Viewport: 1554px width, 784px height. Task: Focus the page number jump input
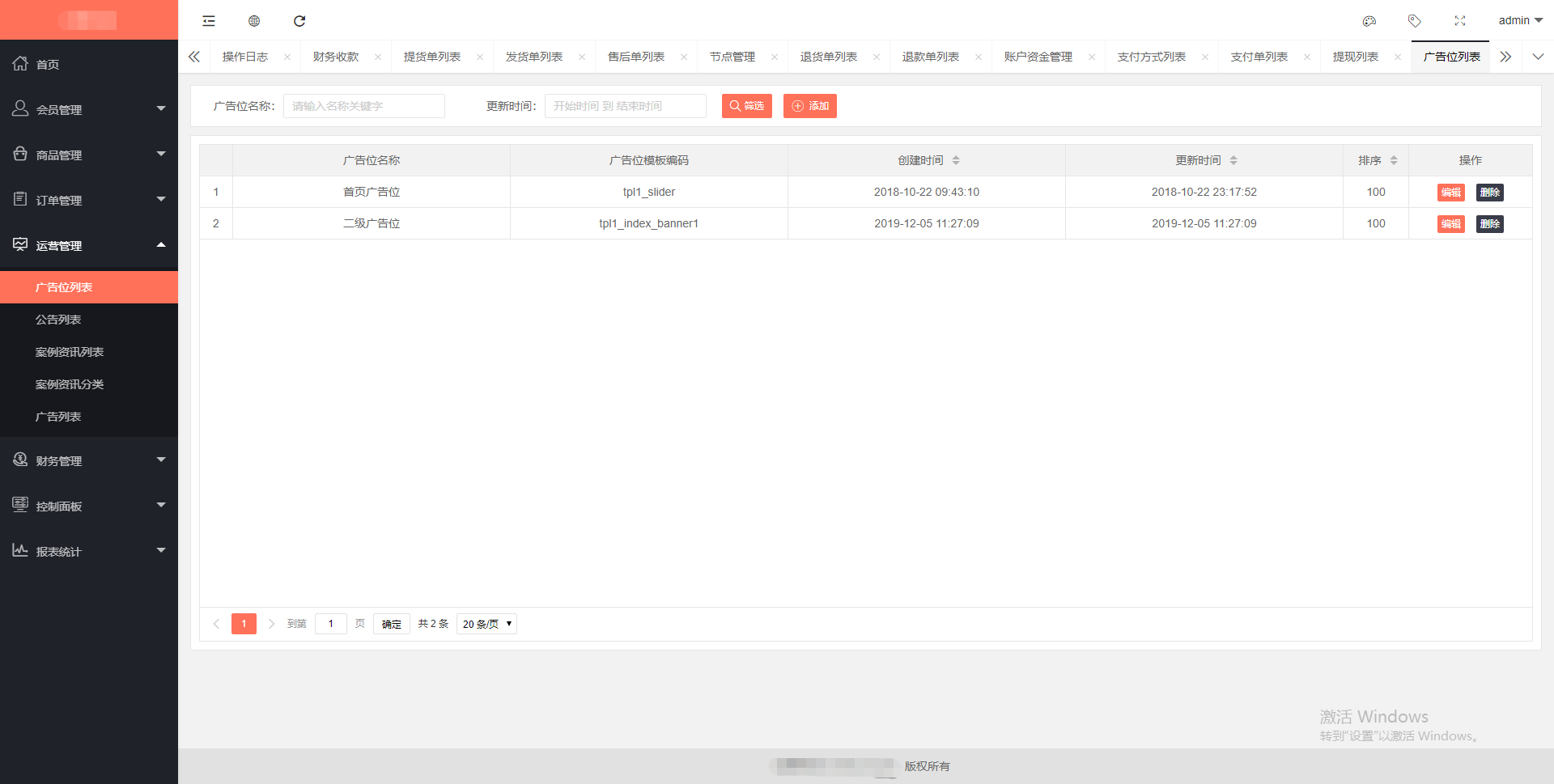point(331,624)
